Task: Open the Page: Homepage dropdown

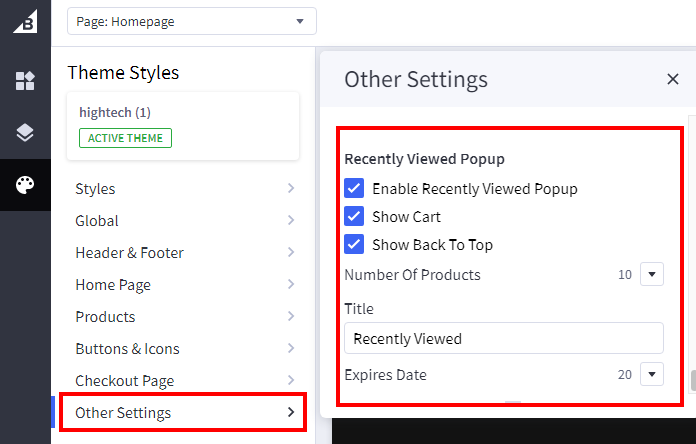Action: [192, 21]
